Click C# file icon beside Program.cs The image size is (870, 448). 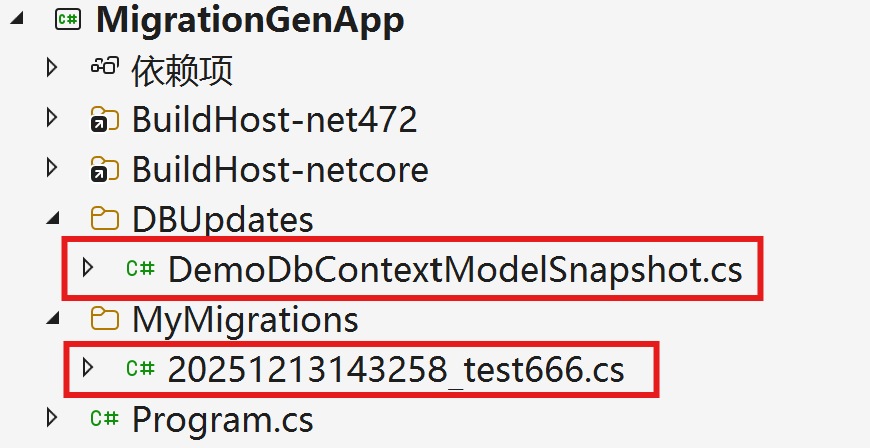point(104,418)
